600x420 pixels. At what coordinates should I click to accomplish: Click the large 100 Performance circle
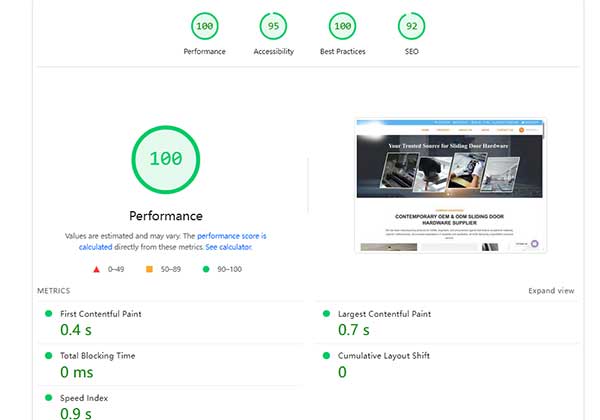tap(165, 159)
